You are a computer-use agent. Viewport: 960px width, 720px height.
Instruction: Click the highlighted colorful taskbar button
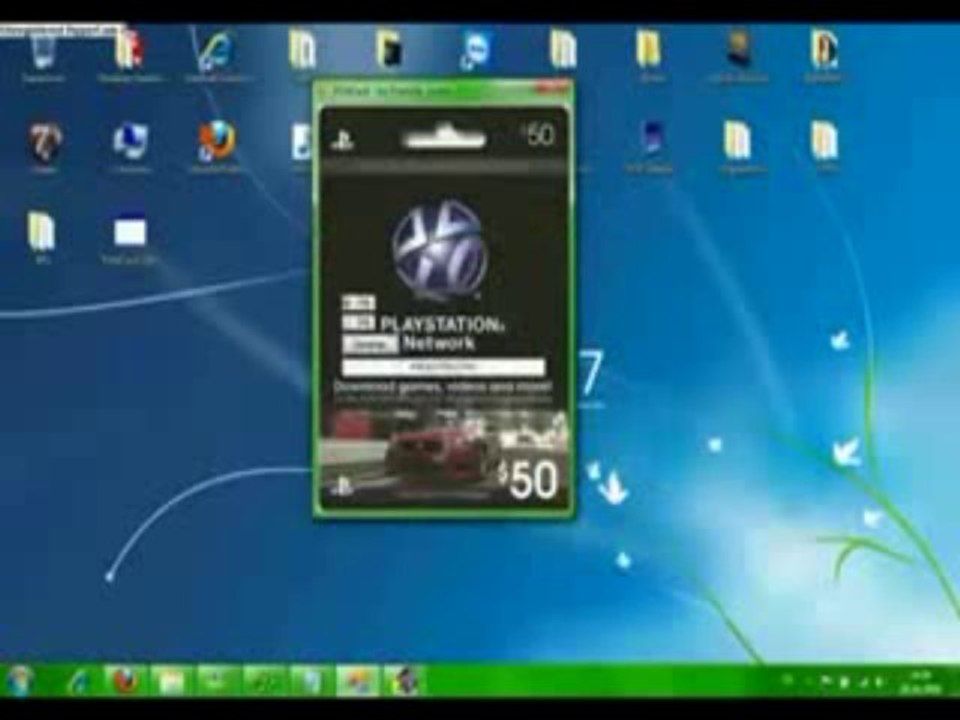tap(357, 681)
